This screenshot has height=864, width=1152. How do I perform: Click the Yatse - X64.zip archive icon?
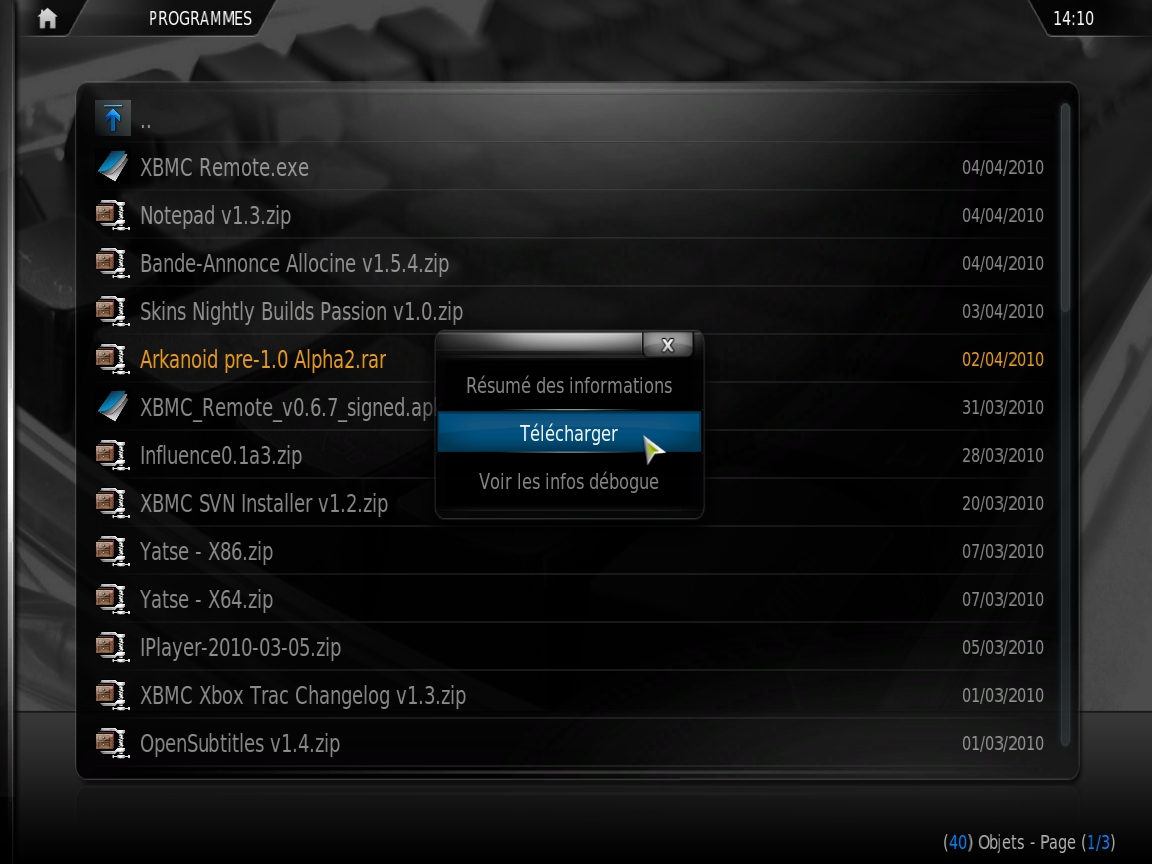coord(112,599)
